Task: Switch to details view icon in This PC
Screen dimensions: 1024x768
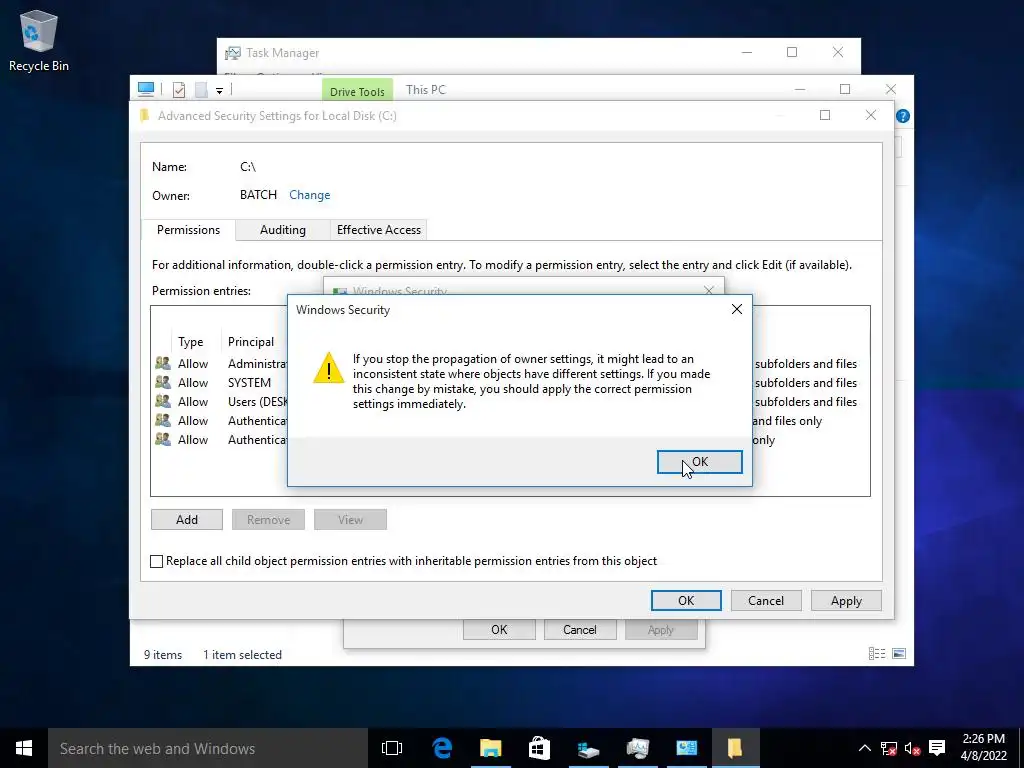Action: (876, 654)
